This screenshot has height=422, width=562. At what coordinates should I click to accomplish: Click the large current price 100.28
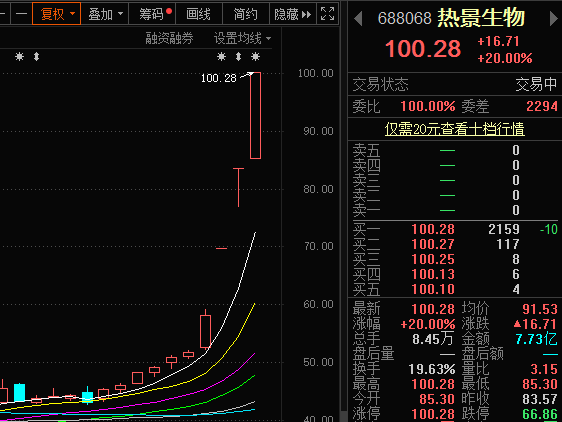(423, 49)
